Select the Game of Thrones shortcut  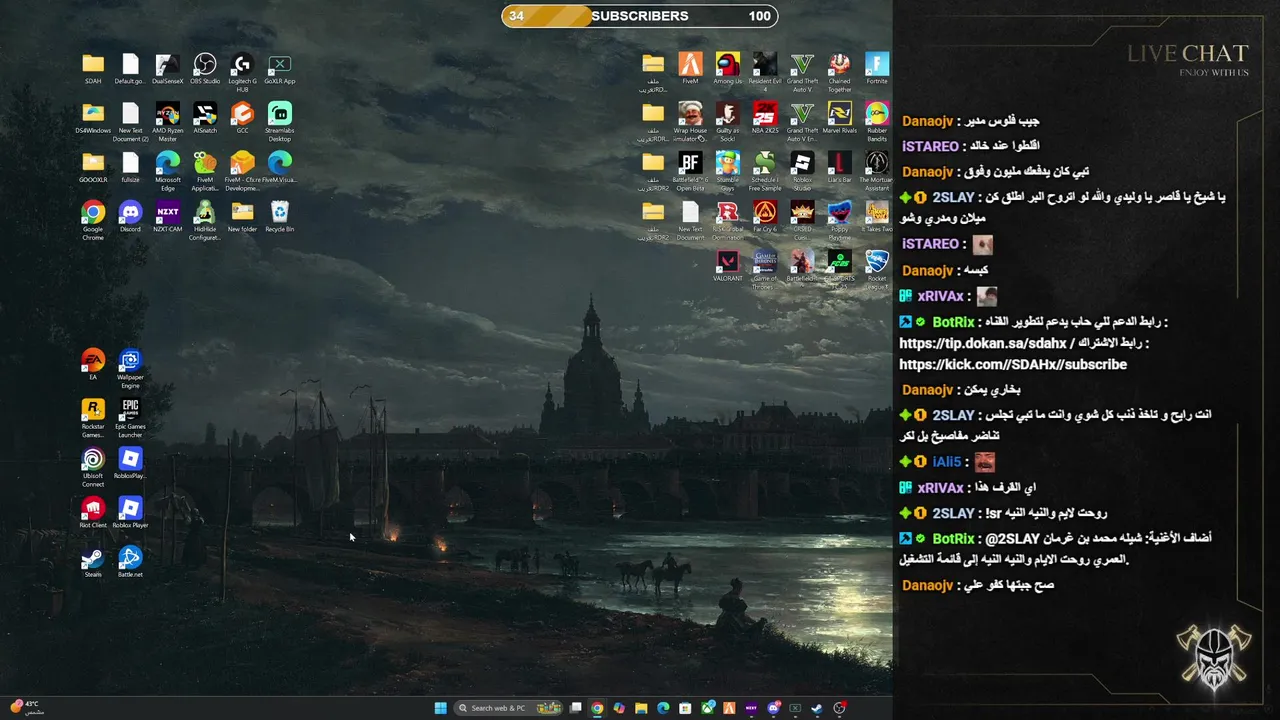point(765,269)
